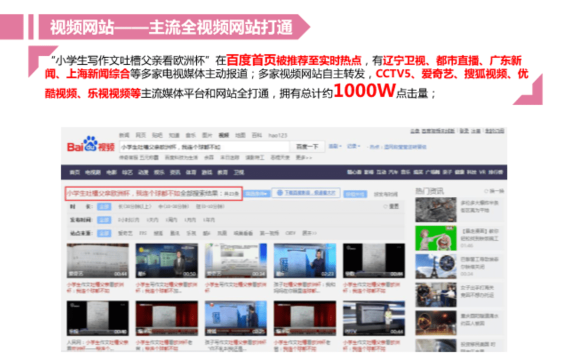Viewport: 570px width, 360px height.
Task: Open the 电视剧 navigation tab
Action: tap(93, 172)
